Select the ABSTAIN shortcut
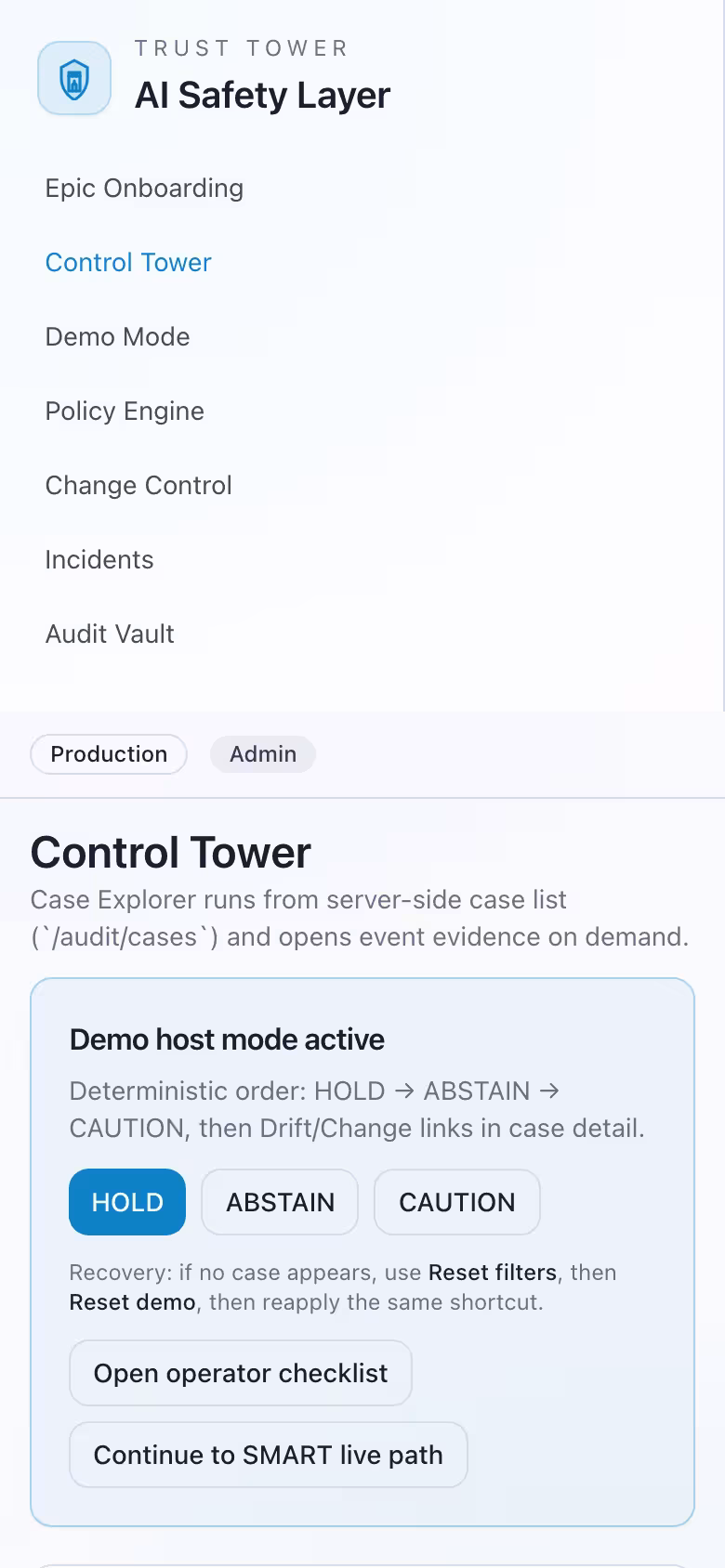 (279, 1201)
